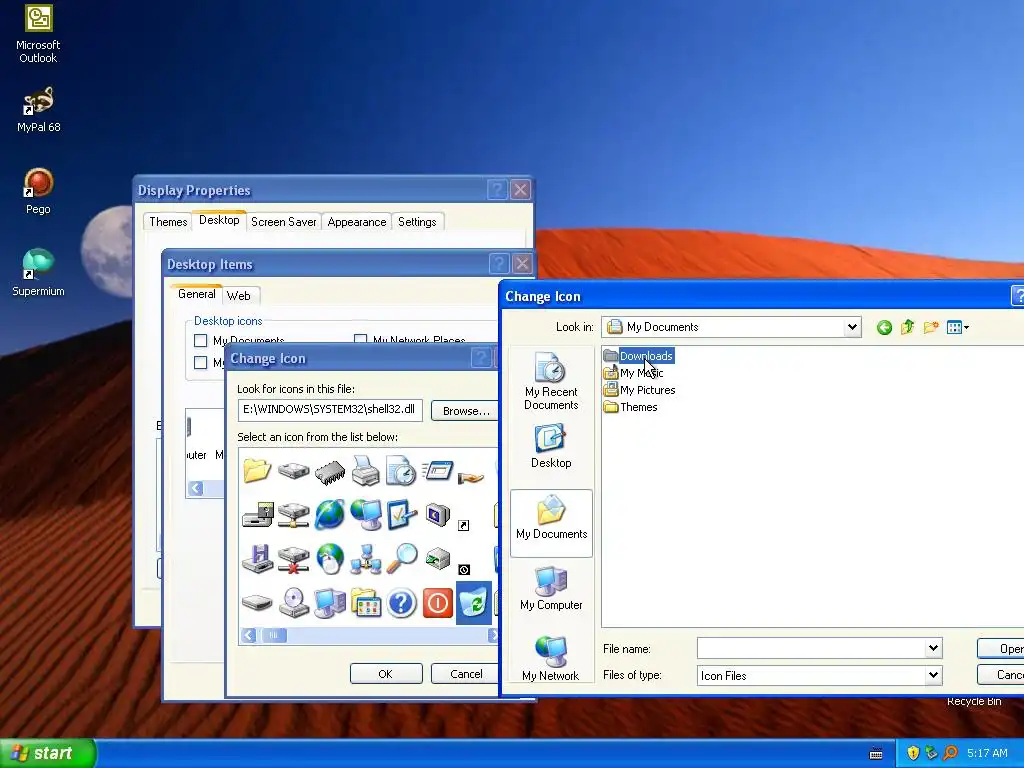Screen dimensions: 1024x768
Task: Open My Network in places bar
Action: click(551, 658)
